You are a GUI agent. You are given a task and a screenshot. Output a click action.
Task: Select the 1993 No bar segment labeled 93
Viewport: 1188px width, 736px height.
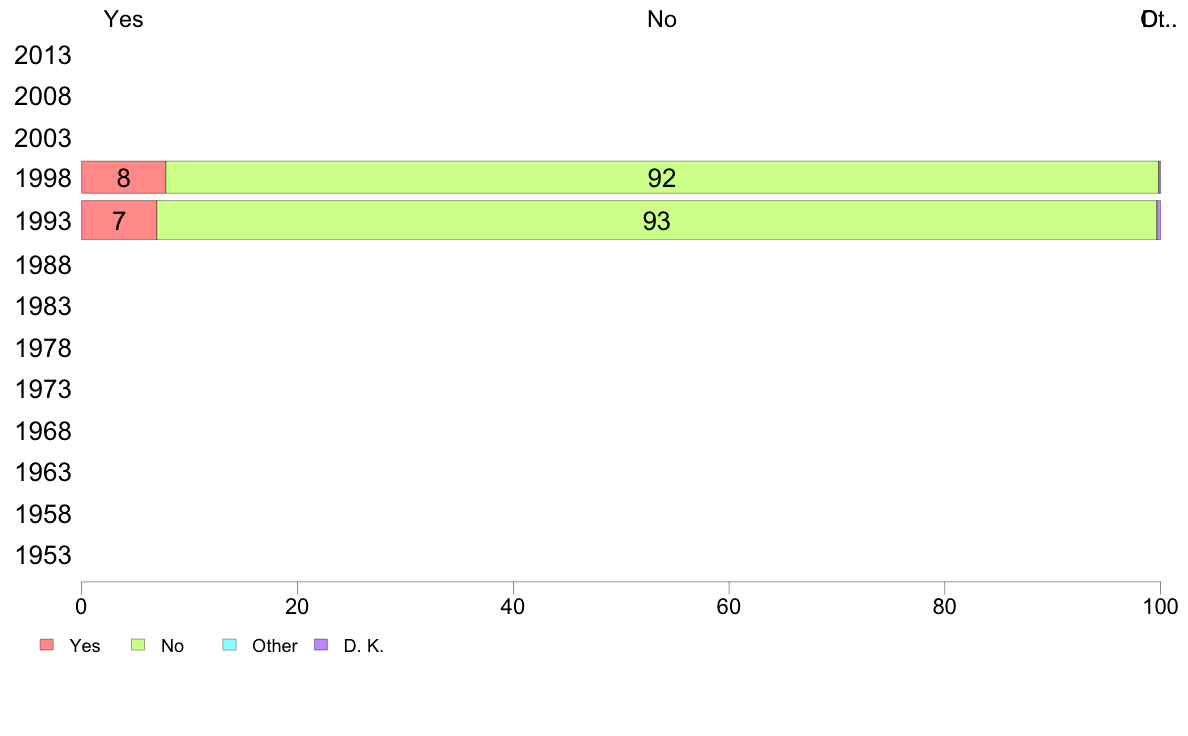coord(657,220)
